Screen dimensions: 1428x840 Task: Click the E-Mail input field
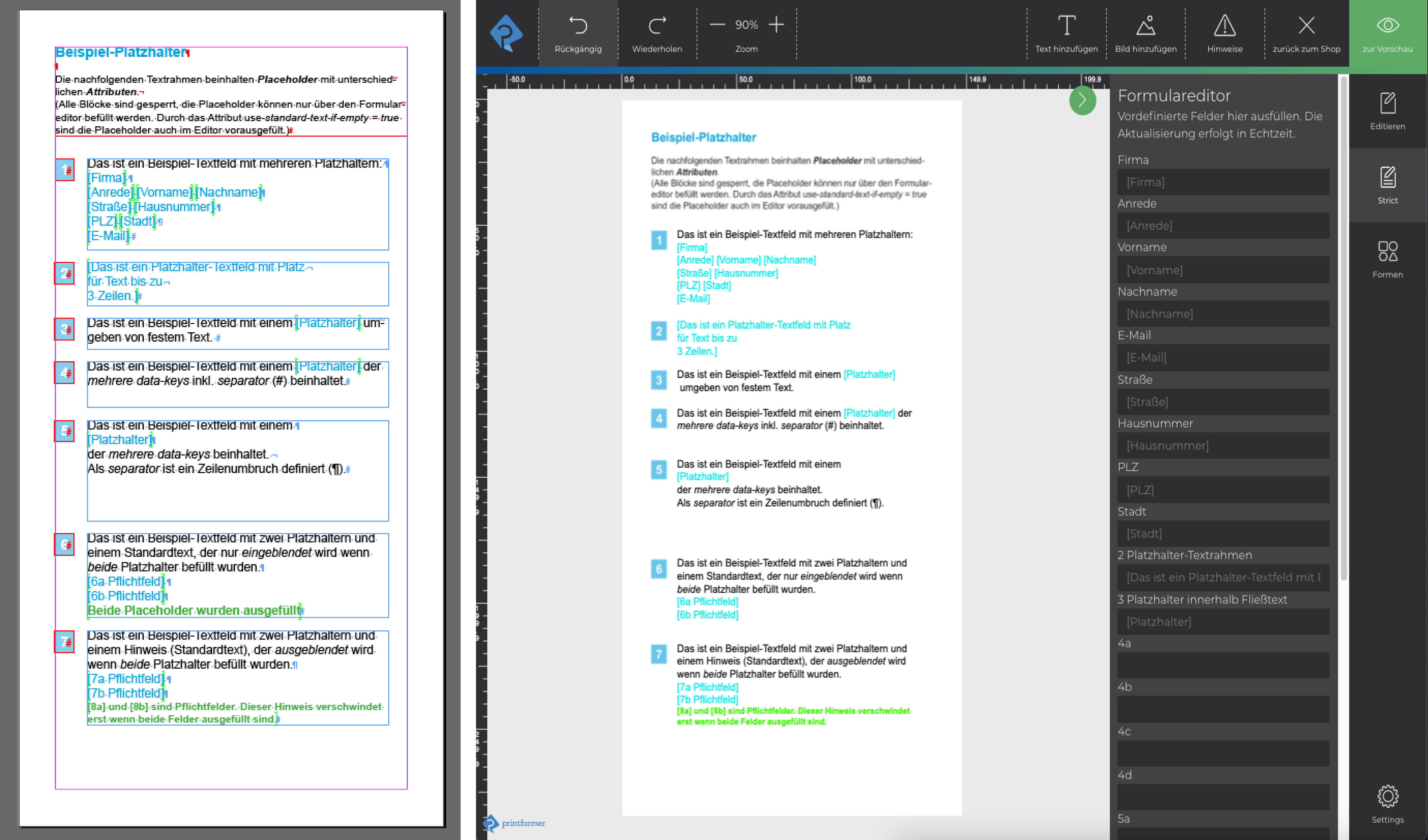click(1223, 358)
